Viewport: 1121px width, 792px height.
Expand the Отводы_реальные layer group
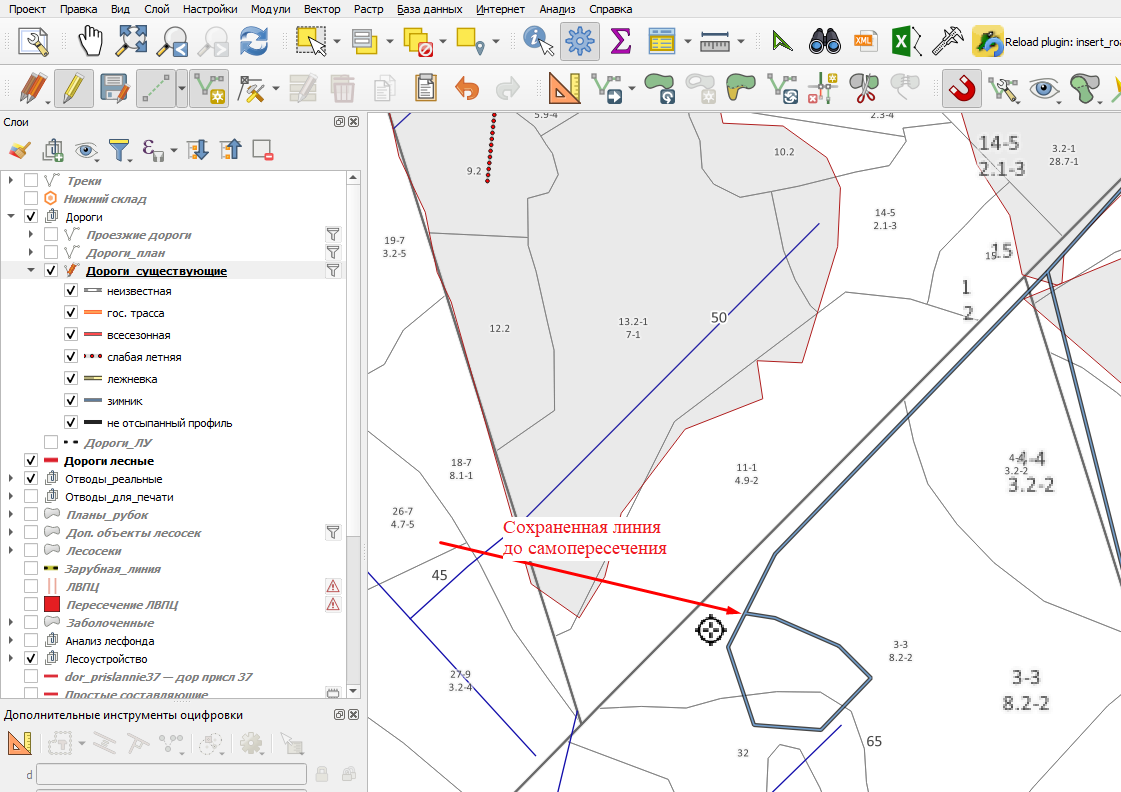tap(11, 478)
